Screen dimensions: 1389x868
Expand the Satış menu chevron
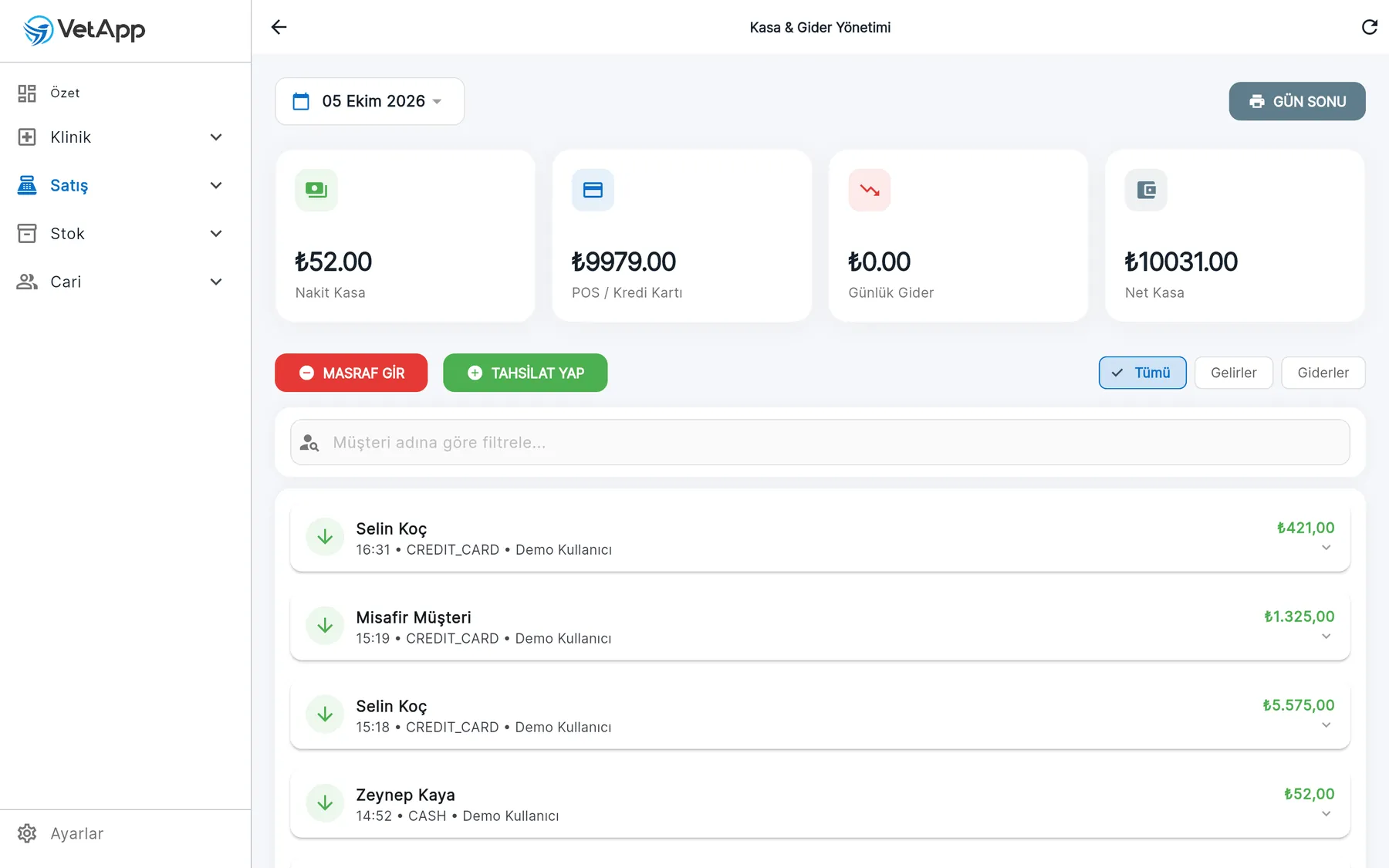coord(216,185)
